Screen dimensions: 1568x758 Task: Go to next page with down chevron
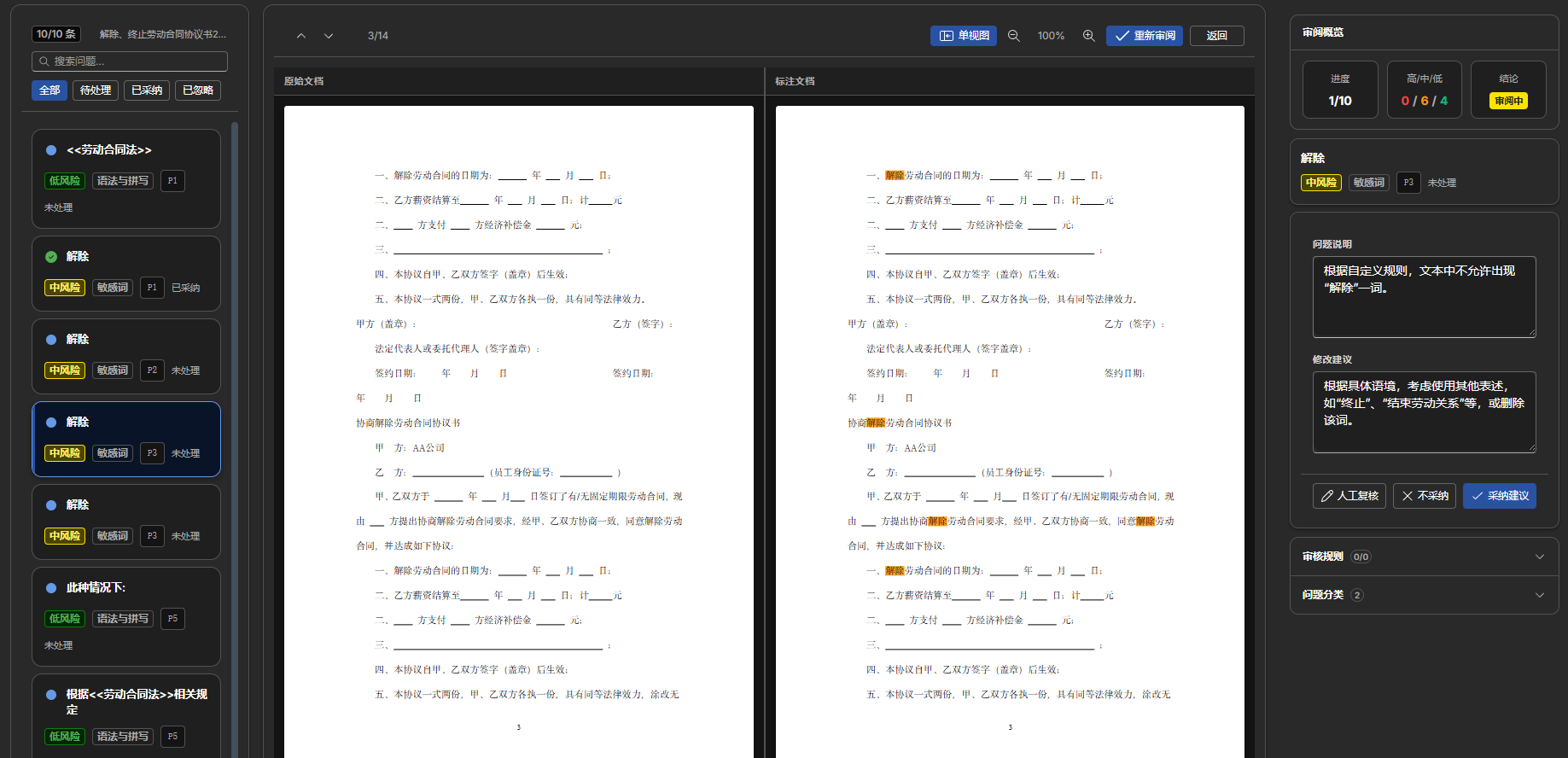click(329, 36)
